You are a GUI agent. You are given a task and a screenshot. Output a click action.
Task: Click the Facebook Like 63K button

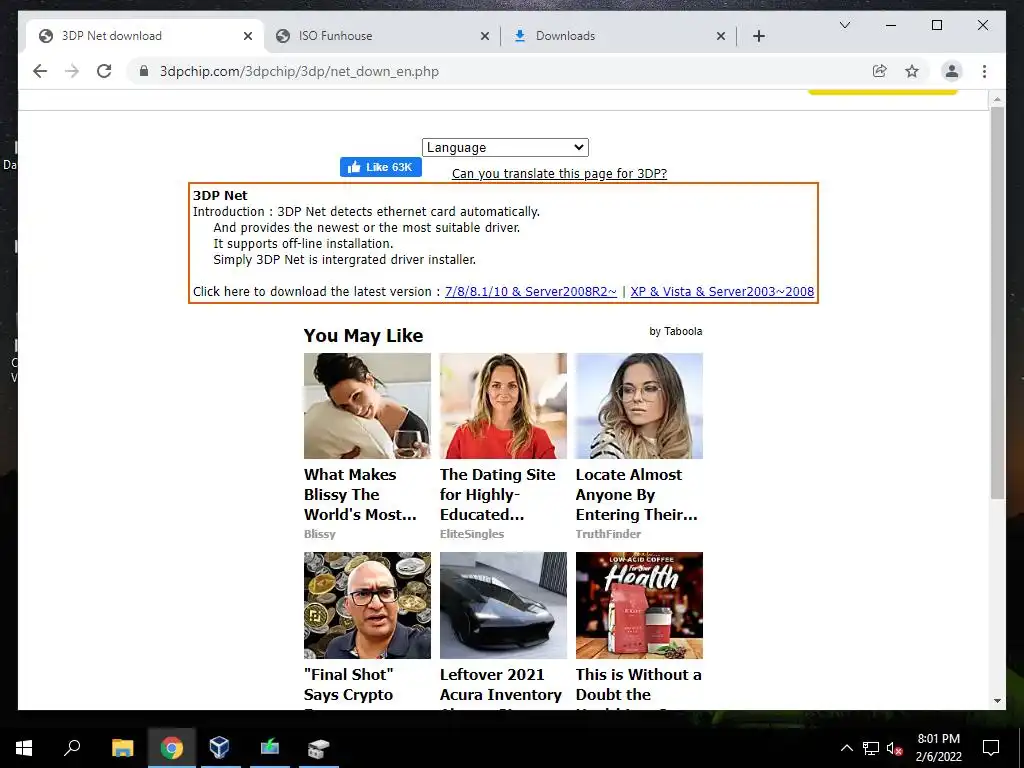(x=380, y=167)
